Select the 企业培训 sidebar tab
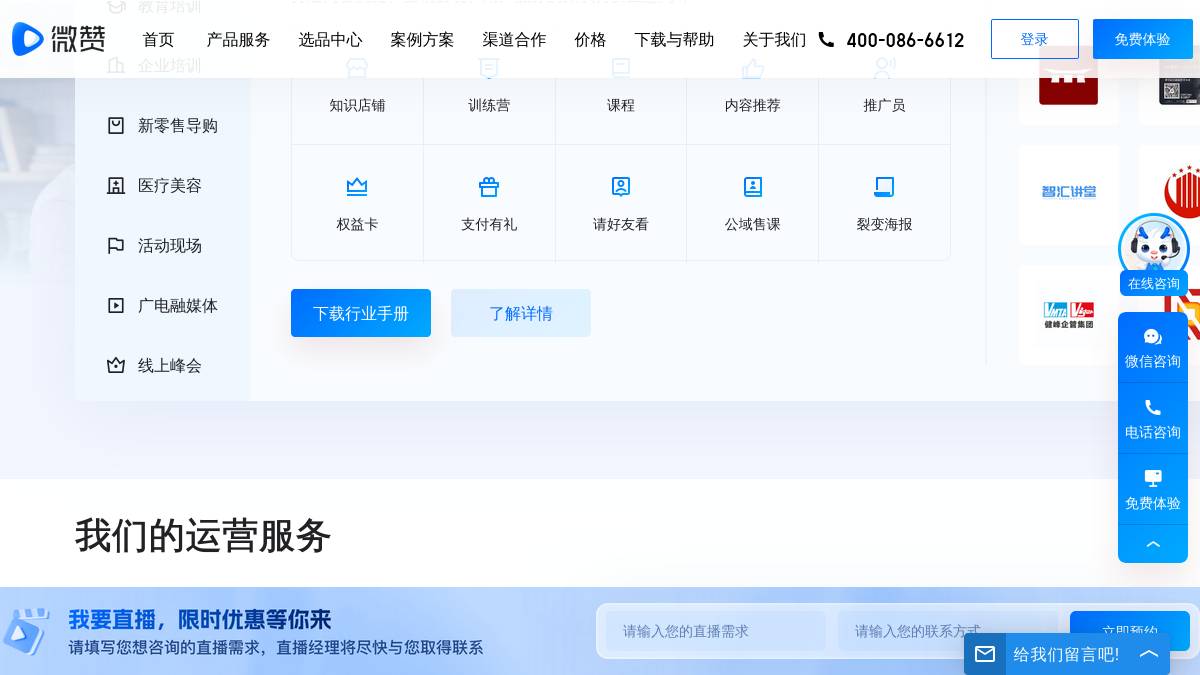 [x=163, y=66]
